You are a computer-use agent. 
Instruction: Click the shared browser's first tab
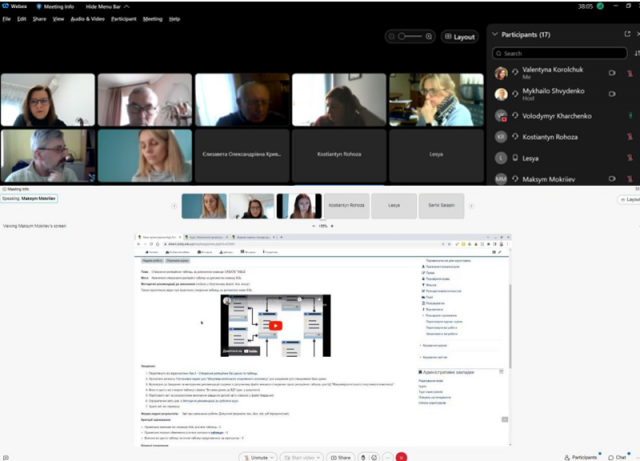point(160,237)
